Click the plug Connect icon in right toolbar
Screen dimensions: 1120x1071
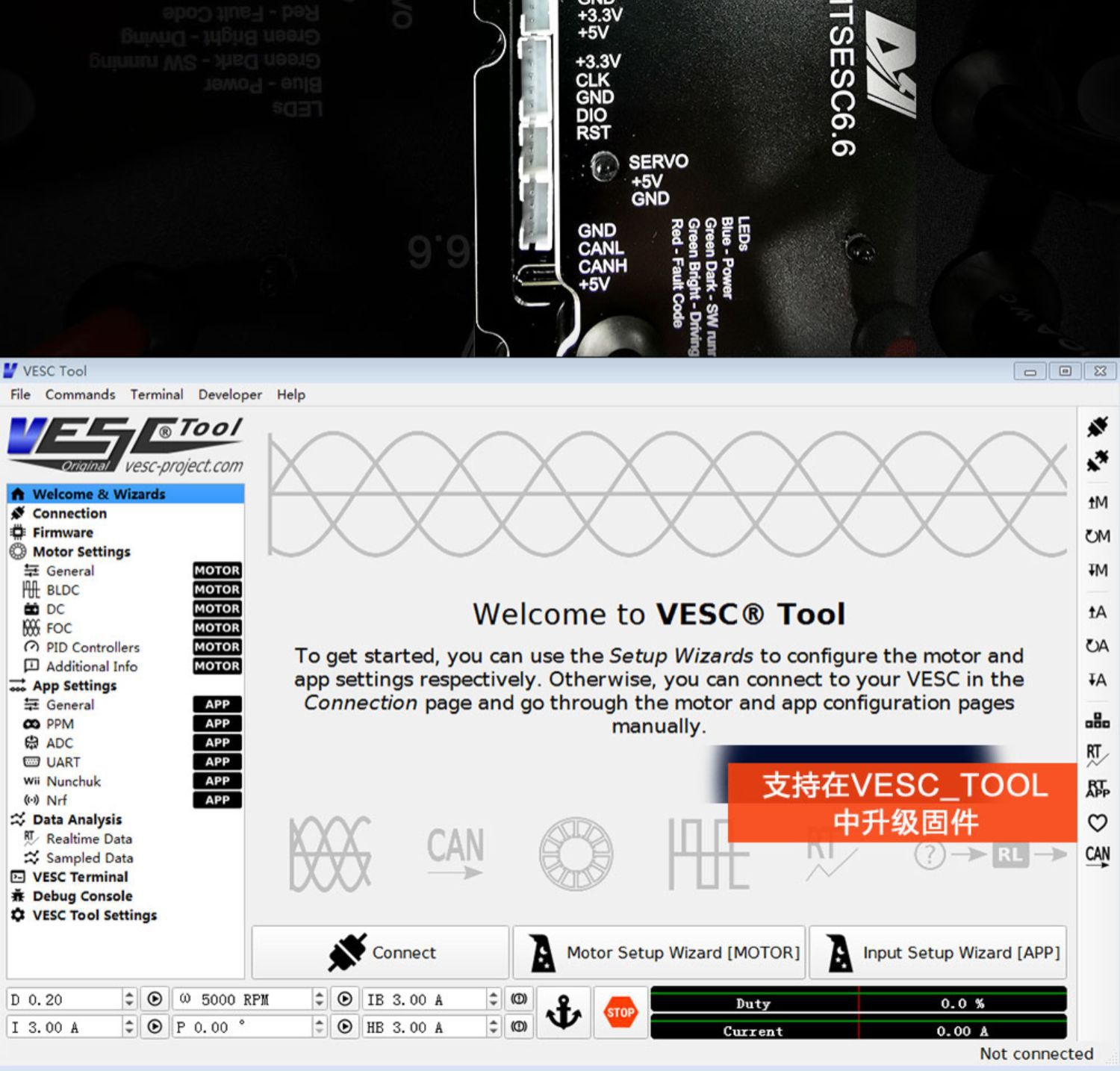[1097, 427]
